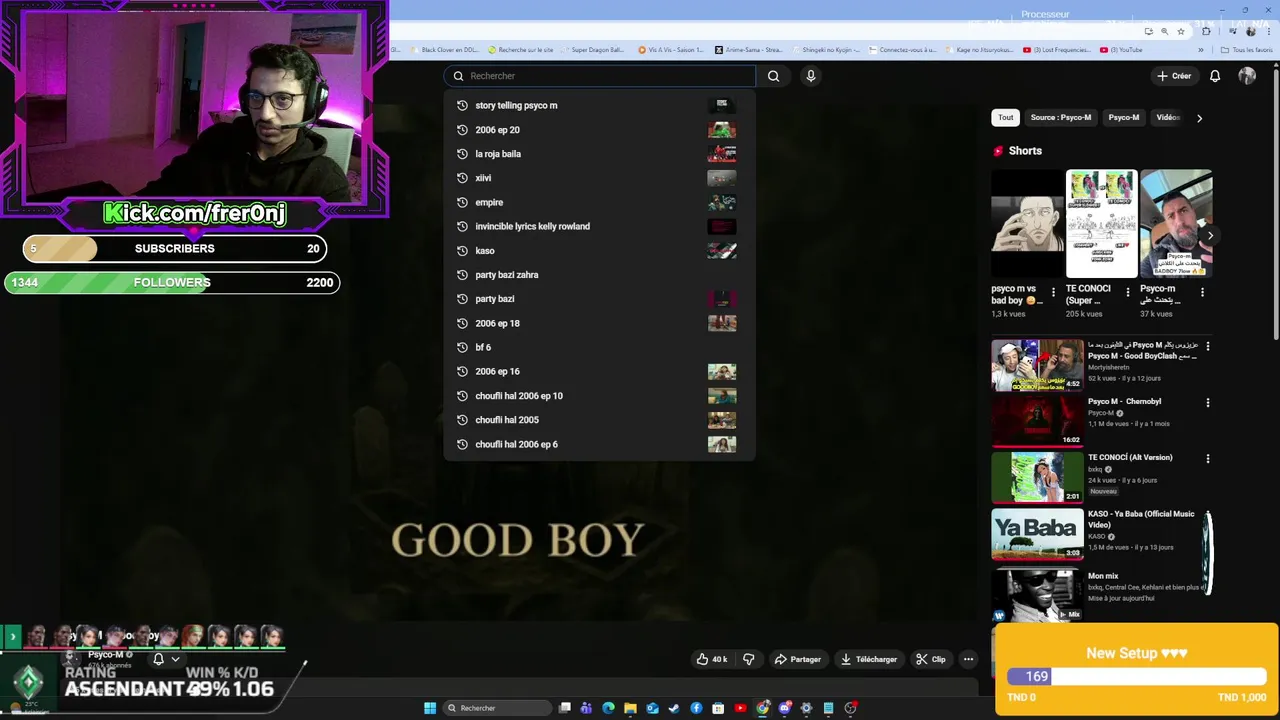Bookmark this page with the star icon
This screenshot has width=1280, height=720.
pos(1181,31)
